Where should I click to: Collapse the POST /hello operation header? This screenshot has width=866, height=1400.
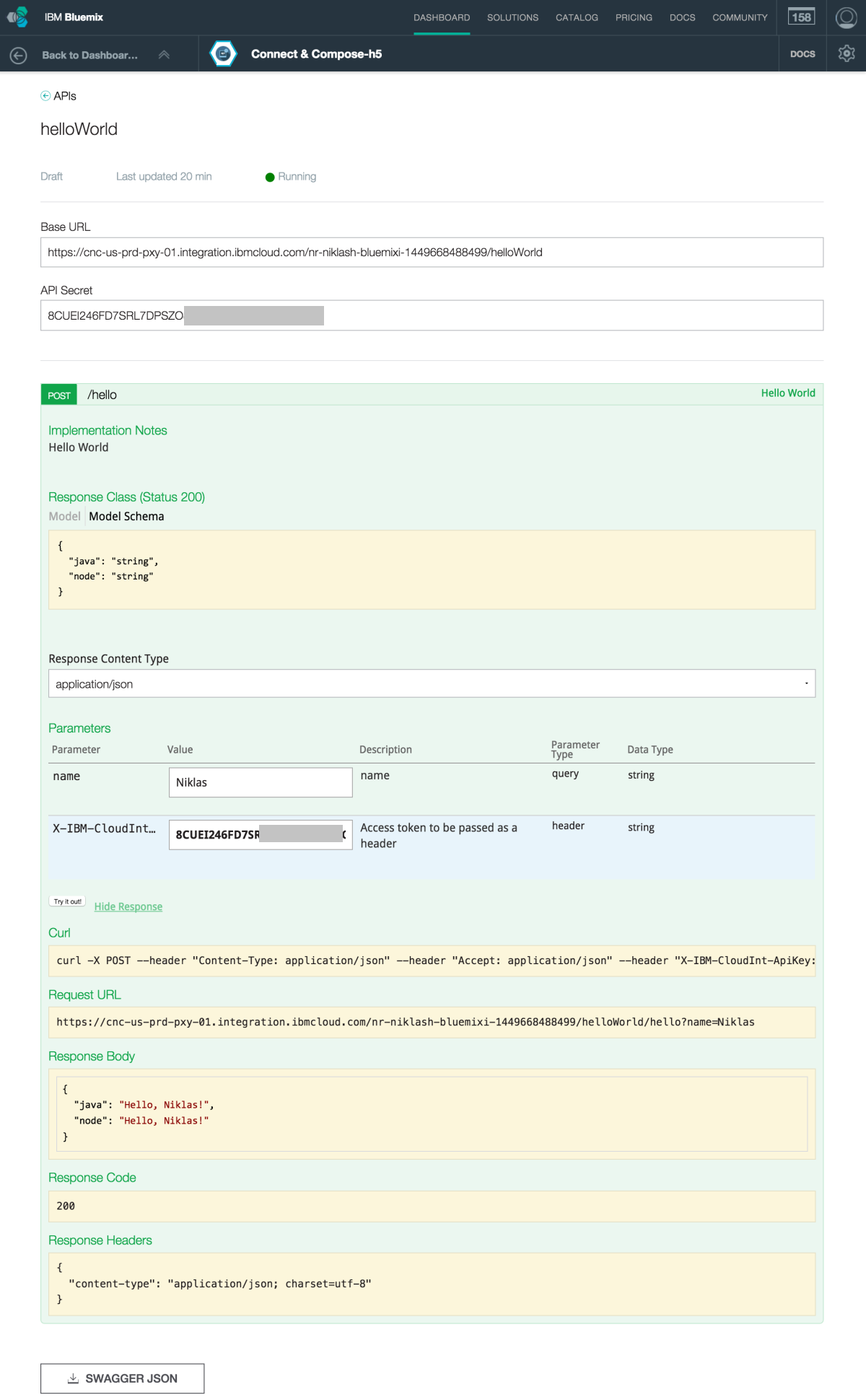point(102,395)
